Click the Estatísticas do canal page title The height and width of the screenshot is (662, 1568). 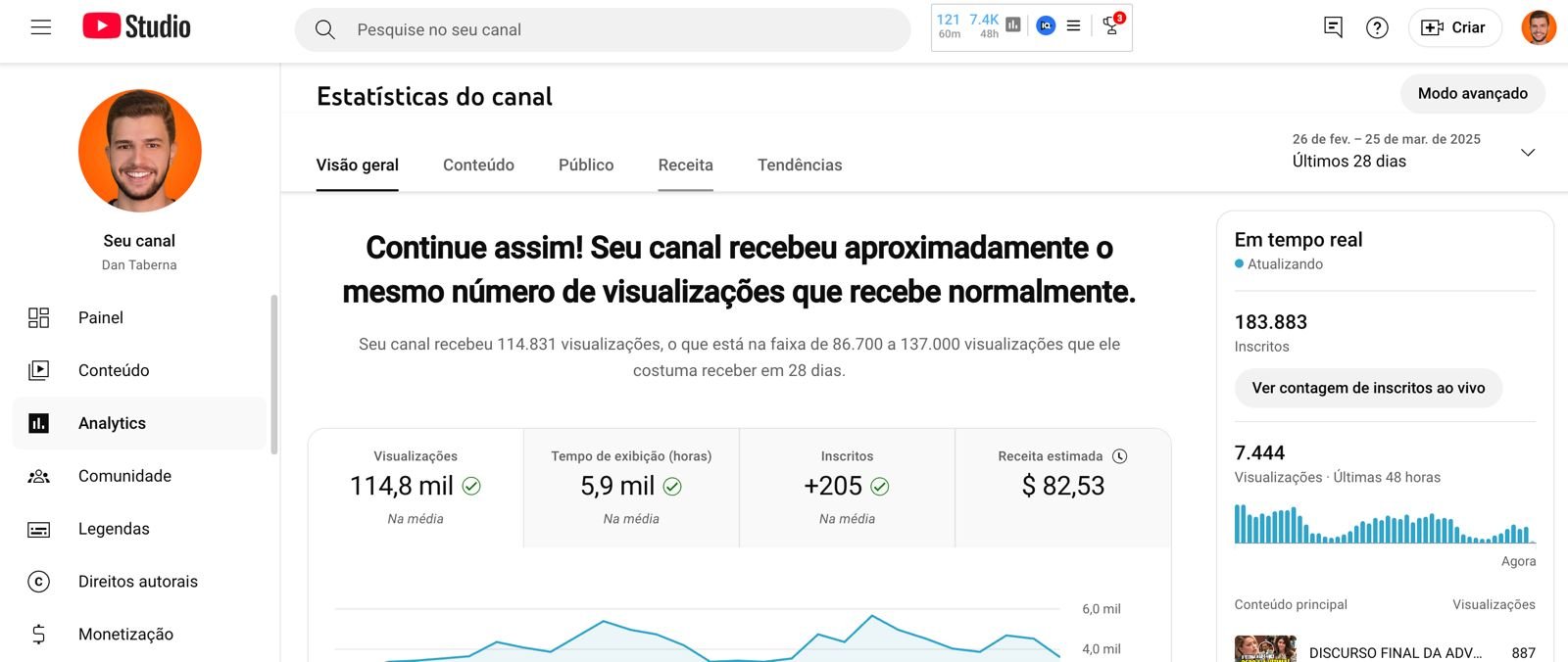[x=434, y=96]
